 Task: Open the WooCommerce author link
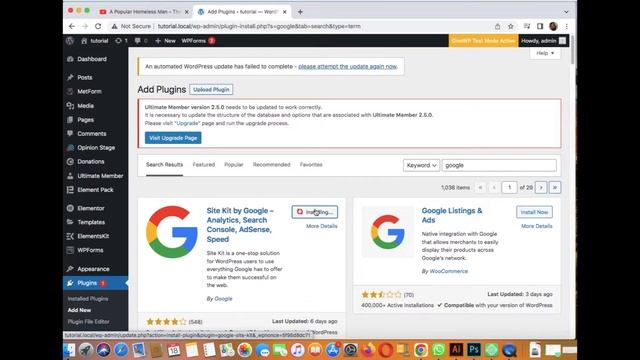click(449, 271)
